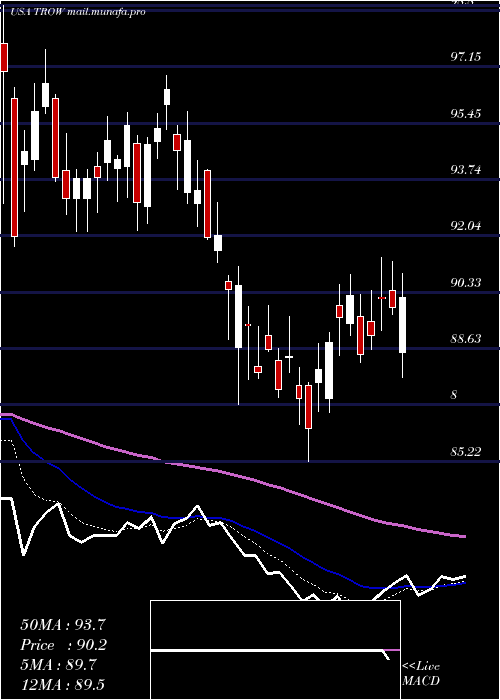Click the '12MA : 89.5' readout
This screenshot has width=500, height=700.
tap(62, 684)
